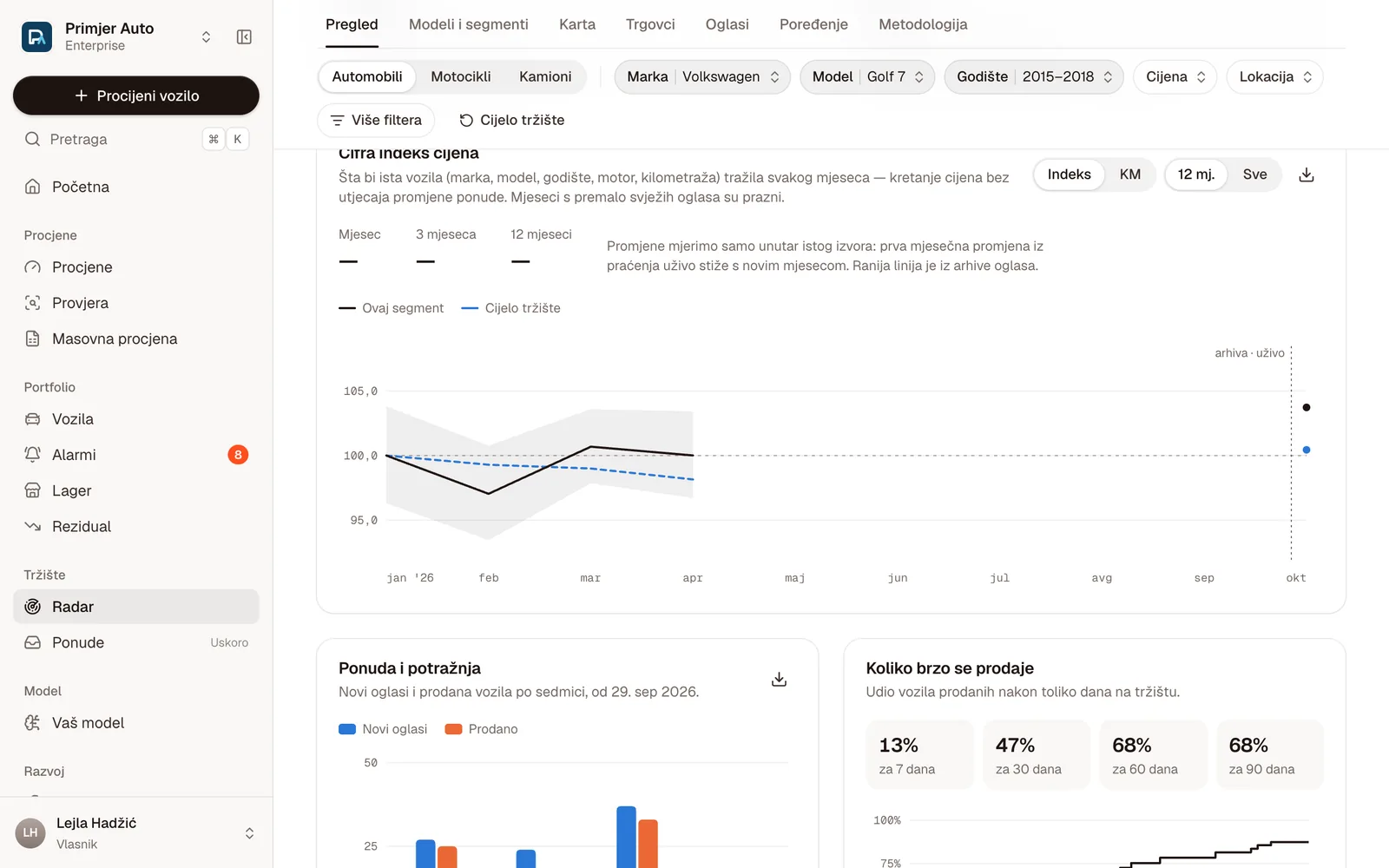Open the Metodologija tab
1389x868 pixels.
(923, 24)
